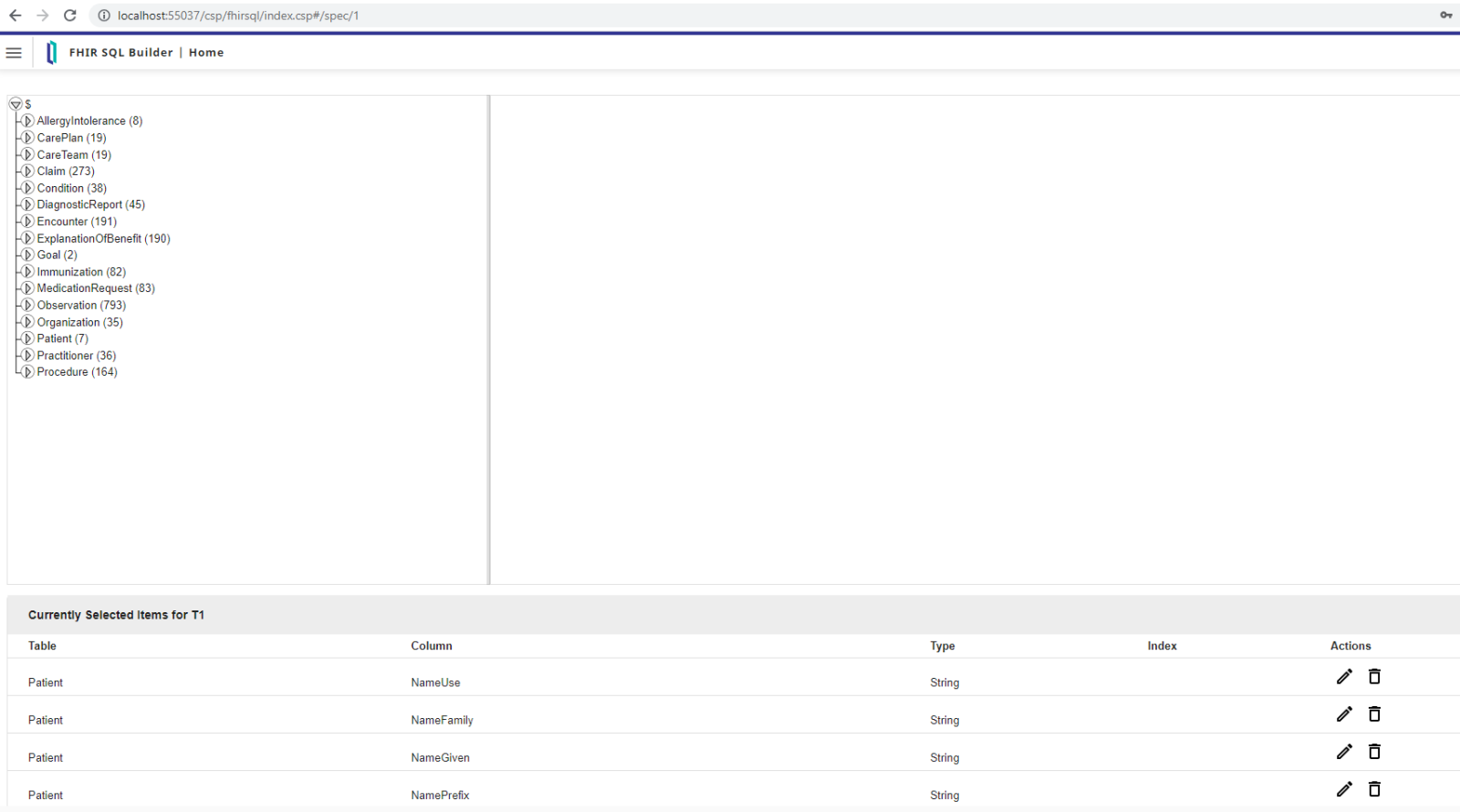Edit the NameGiven column entry
The image size is (1460, 812).
coord(1344,752)
